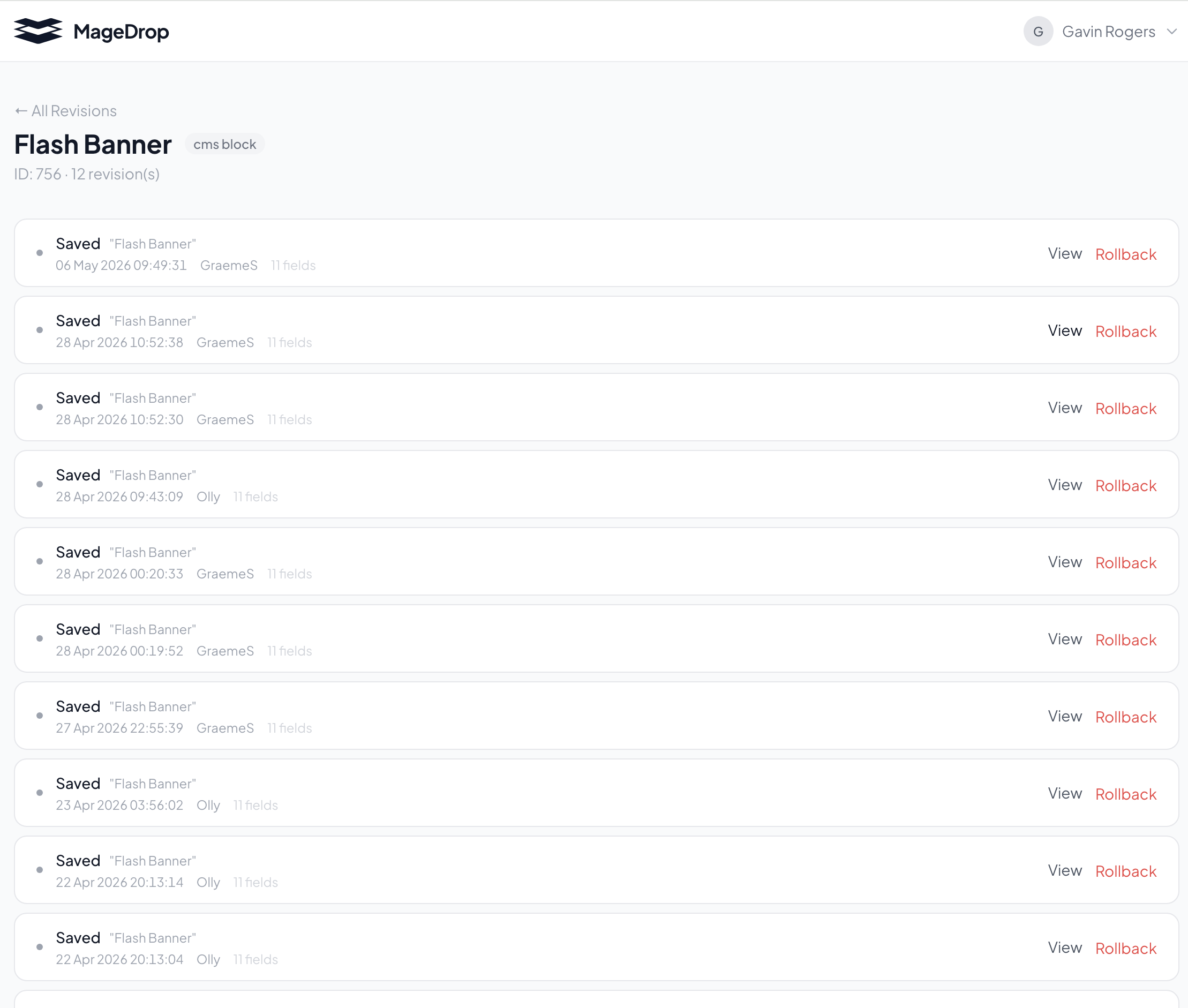View the 06 May 2026 09:49:31 revision
Viewport: 1188px width, 1008px height.
[1065, 253]
